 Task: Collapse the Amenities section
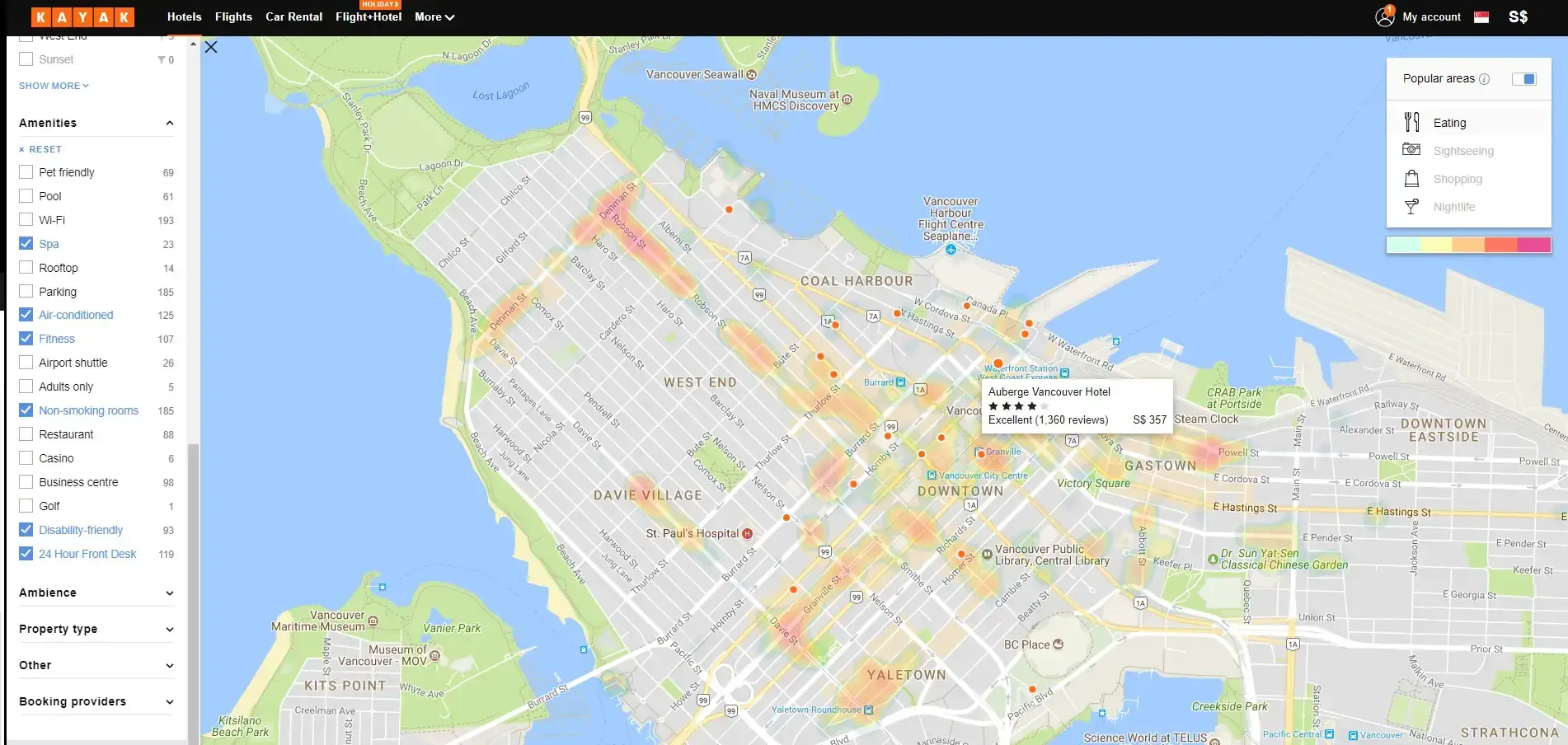click(x=170, y=123)
